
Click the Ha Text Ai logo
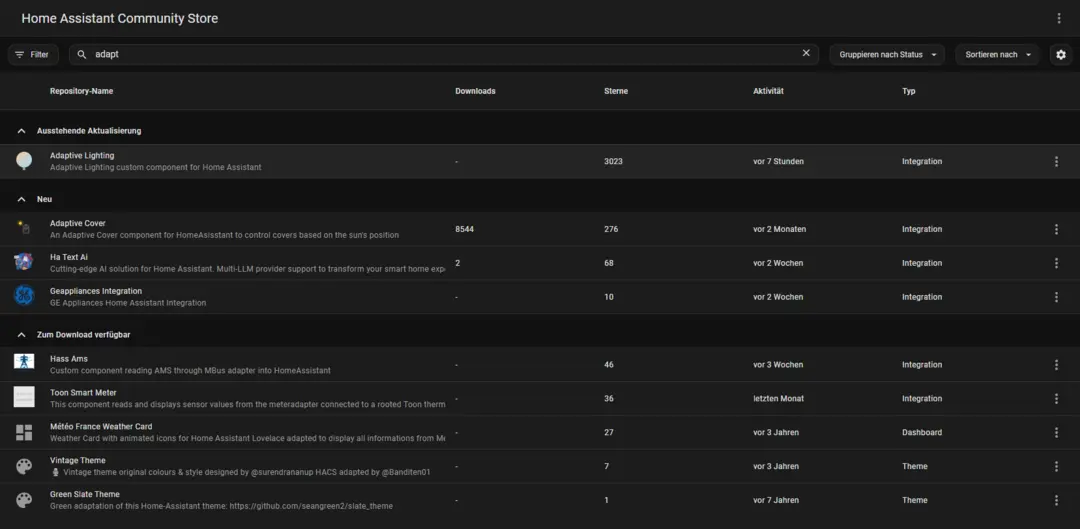[x=24, y=262]
